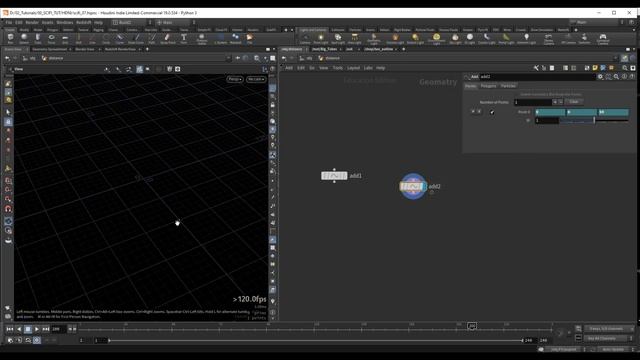Click the parameter pane search magnifier icon

coord(616,76)
